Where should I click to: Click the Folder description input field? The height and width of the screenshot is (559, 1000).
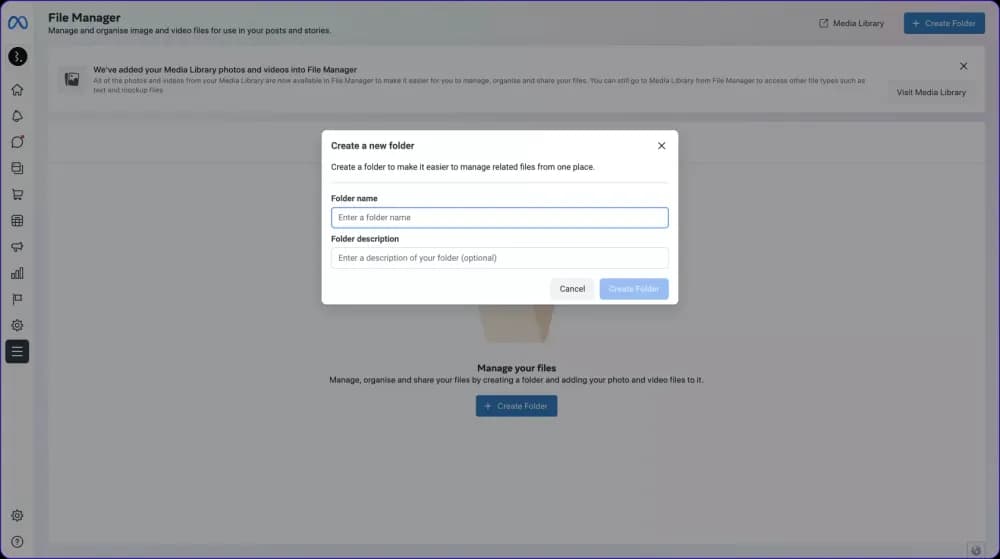[x=499, y=258]
